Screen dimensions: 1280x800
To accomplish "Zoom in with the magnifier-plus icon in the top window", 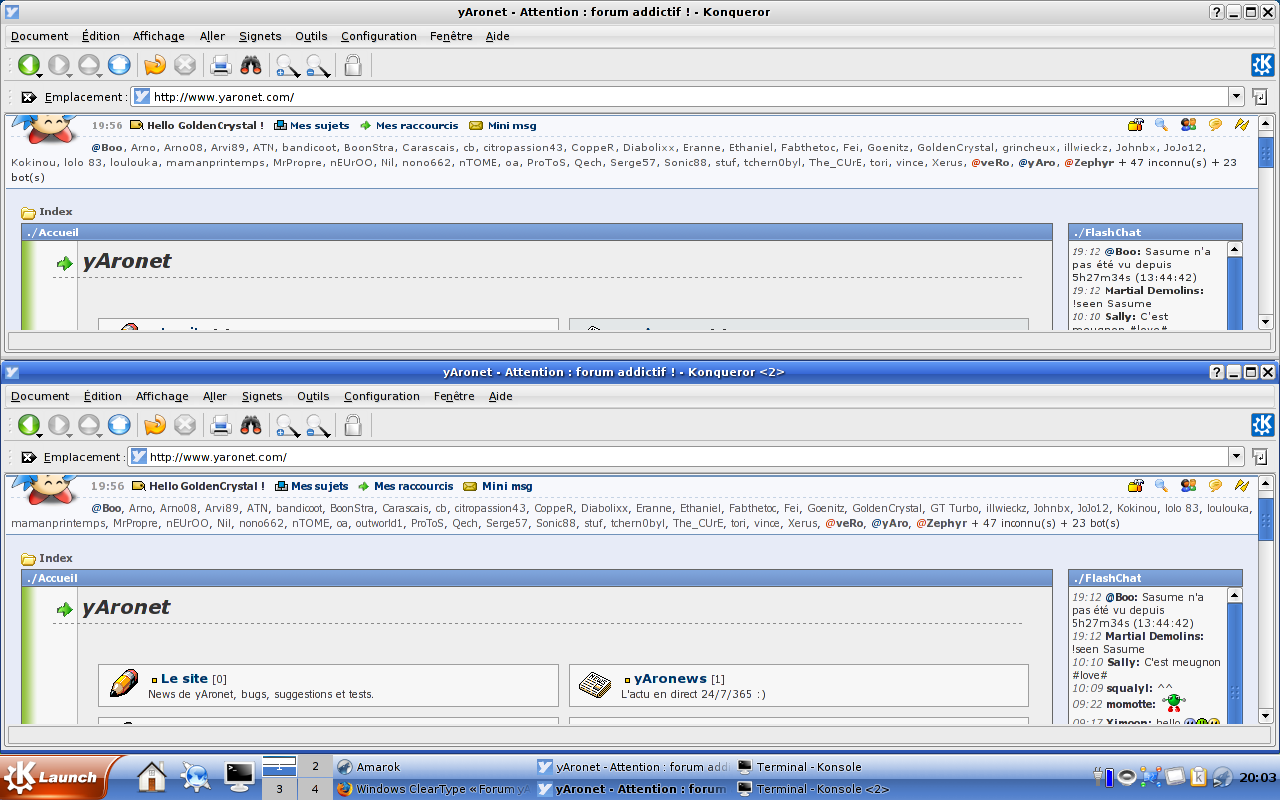I will pyautogui.click(x=288, y=66).
